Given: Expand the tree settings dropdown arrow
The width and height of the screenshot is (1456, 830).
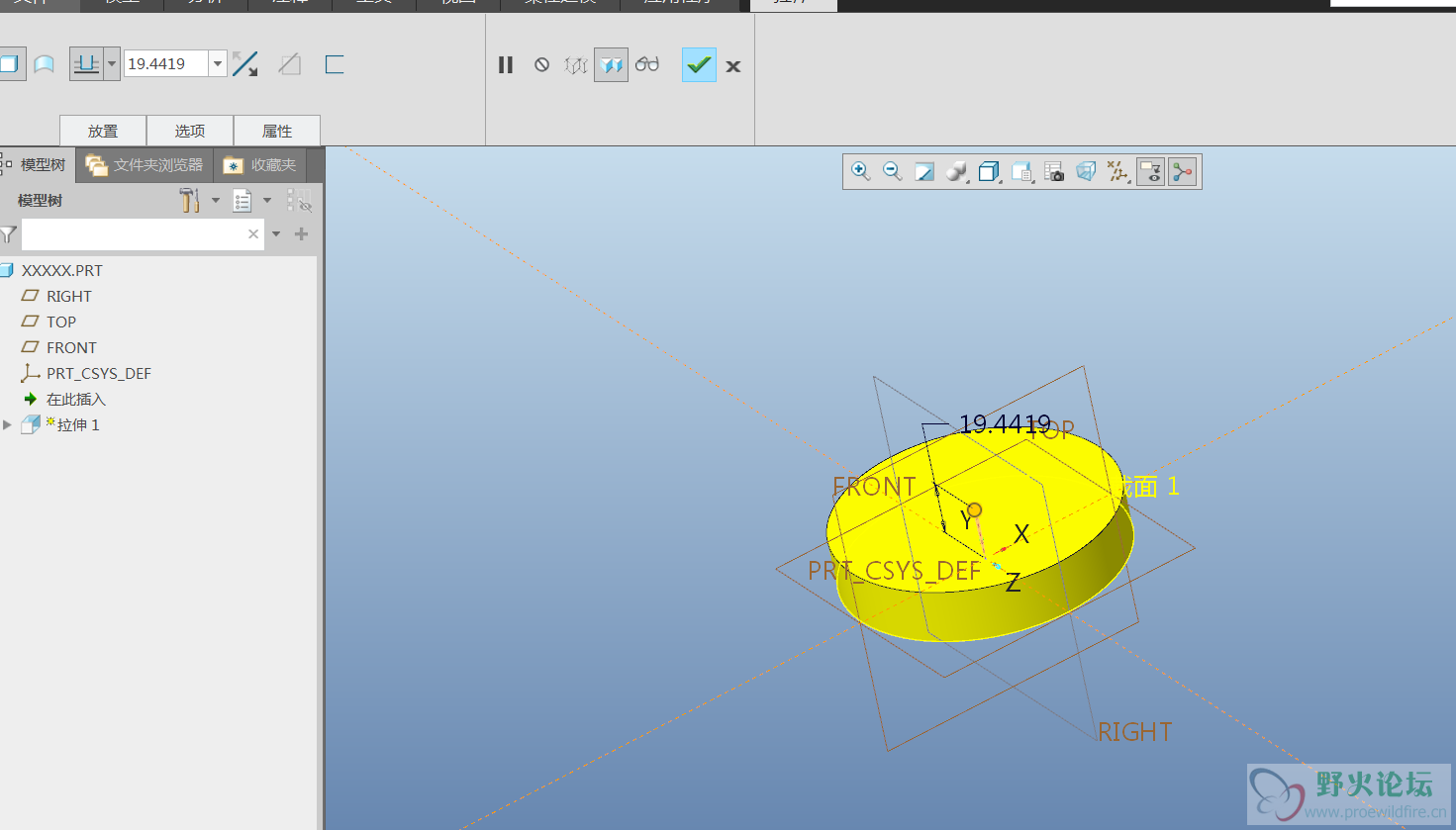Looking at the screenshot, I should click(216, 201).
